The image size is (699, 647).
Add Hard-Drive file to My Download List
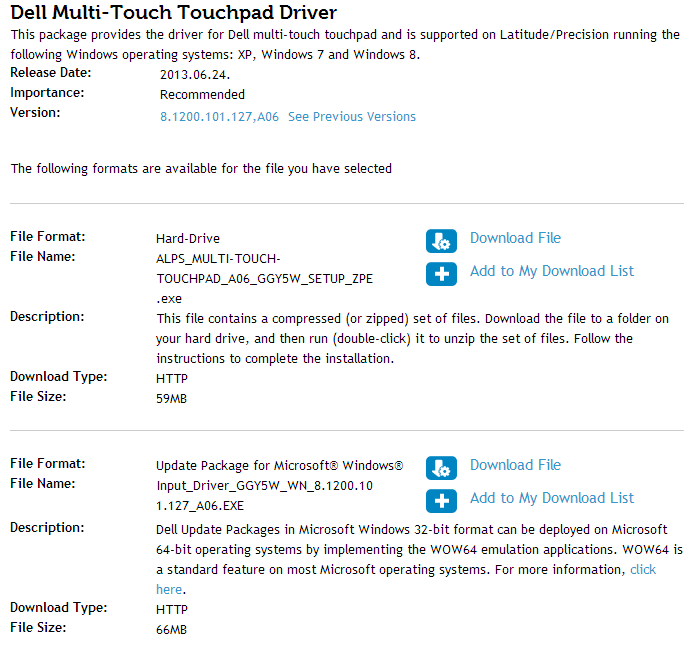[552, 271]
